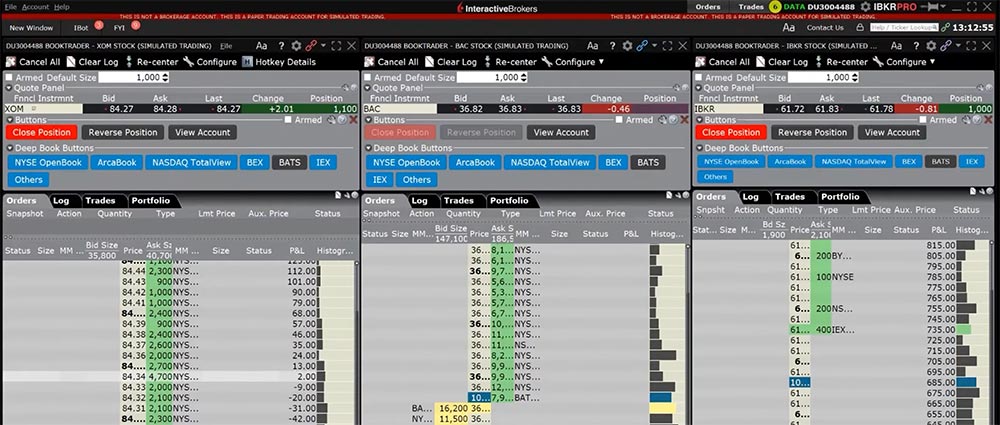
Task: Click Clear Log icon in XOM BookTrader
Action: tap(71, 62)
